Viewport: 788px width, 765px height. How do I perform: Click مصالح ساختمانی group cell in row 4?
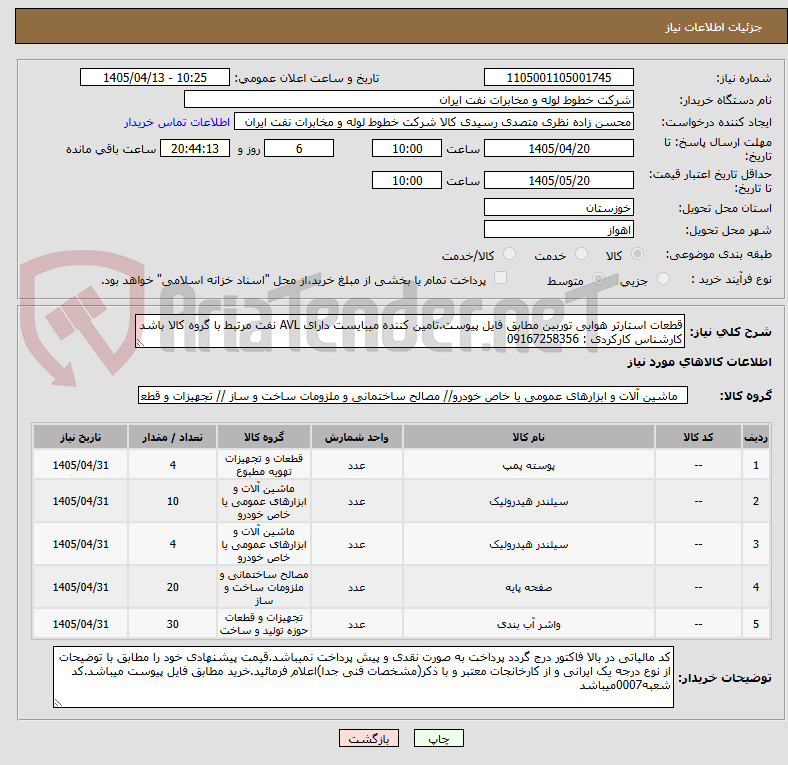[264, 587]
